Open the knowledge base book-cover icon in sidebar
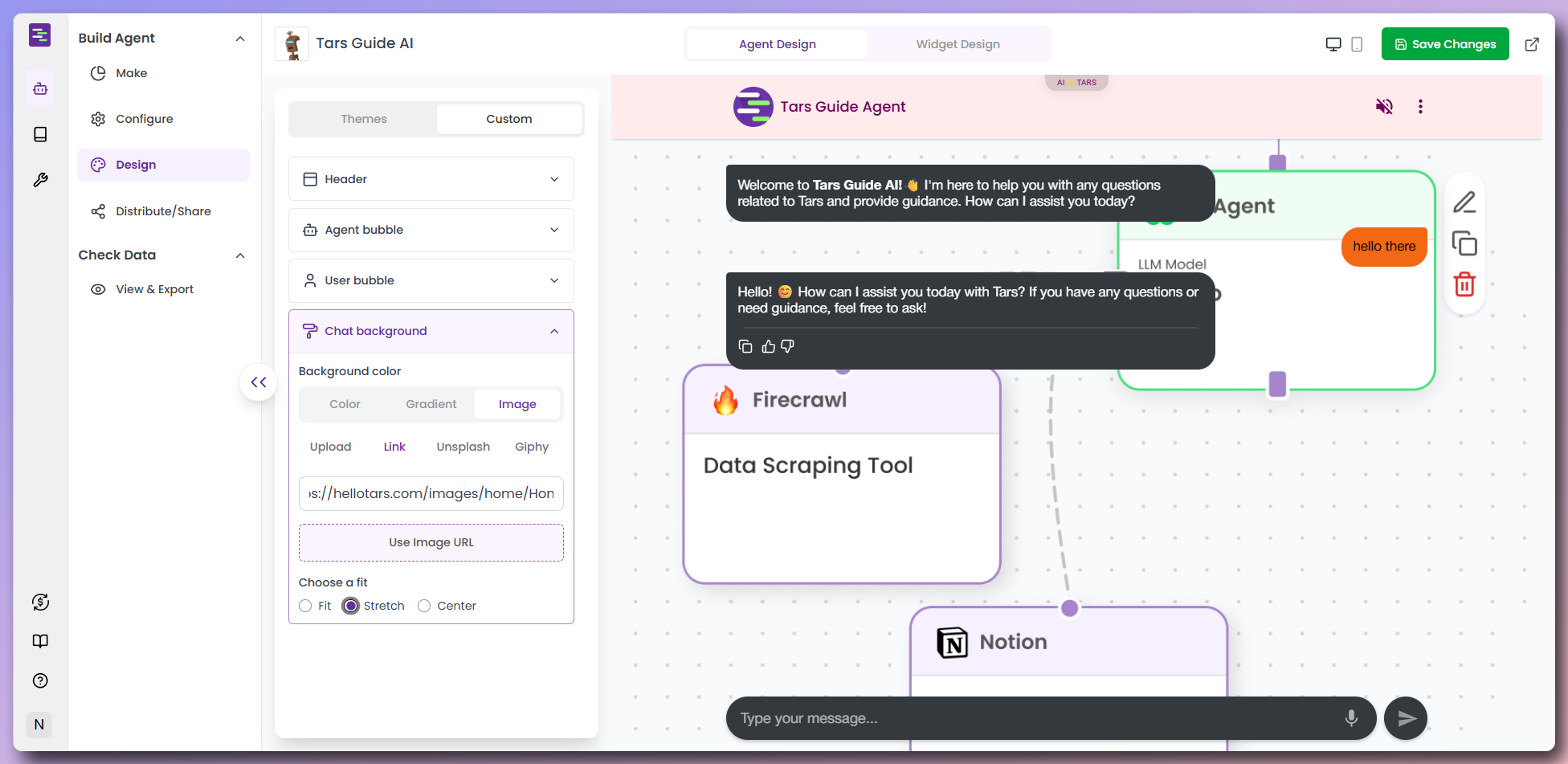1568x764 pixels. [x=40, y=134]
